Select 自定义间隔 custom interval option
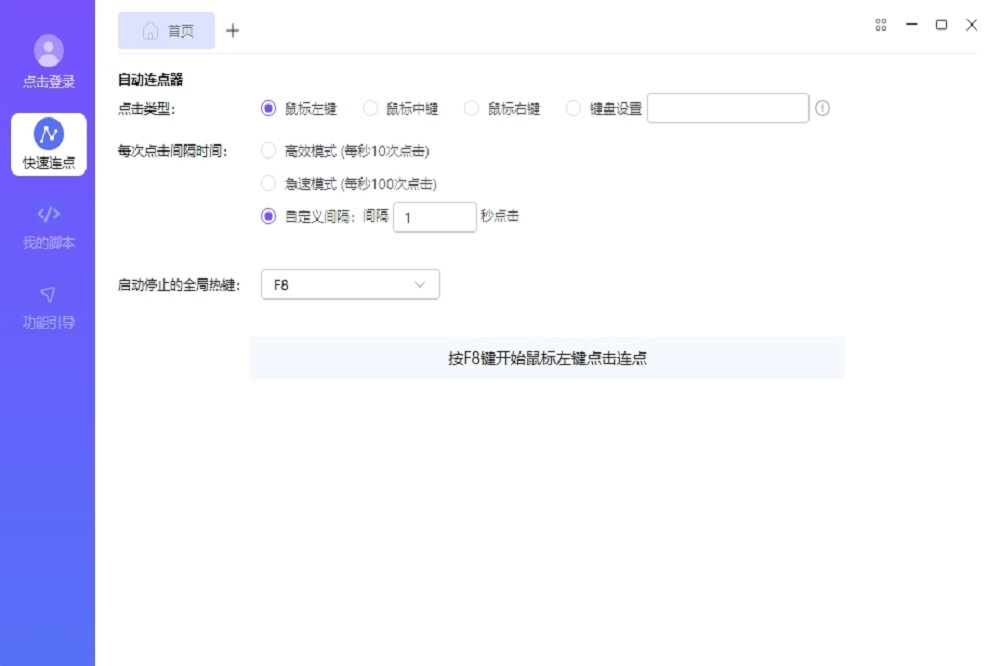The height and width of the screenshot is (666, 1000). 268,216
